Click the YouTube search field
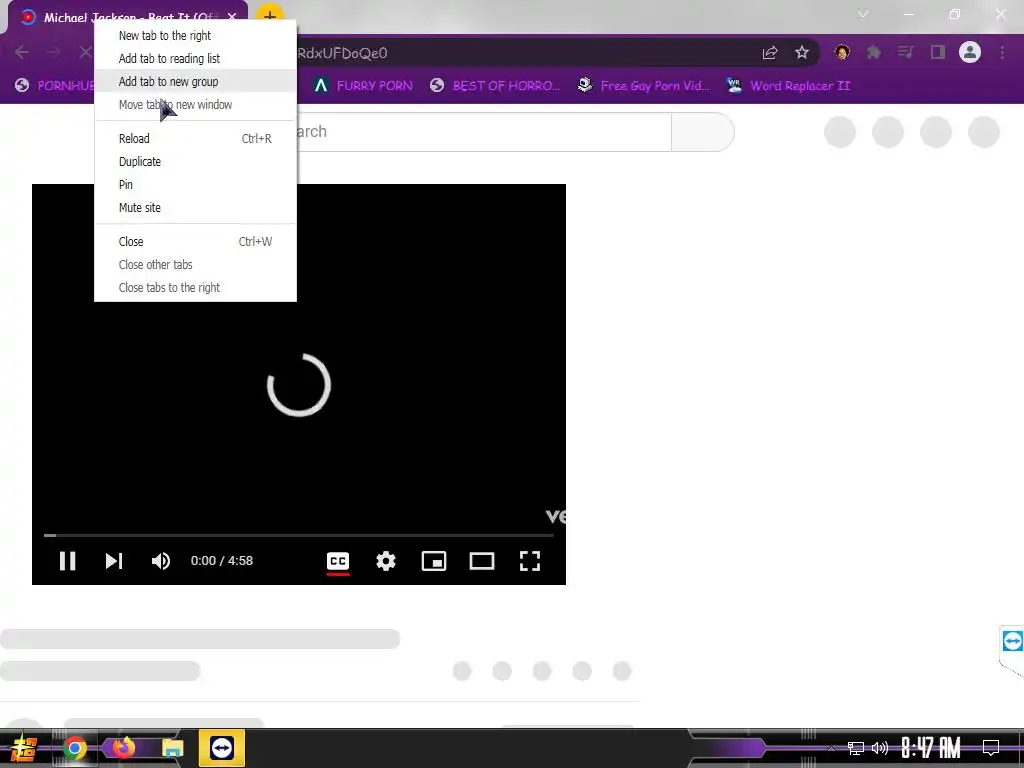The height and width of the screenshot is (768, 1024). pyautogui.click(x=483, y=132)
